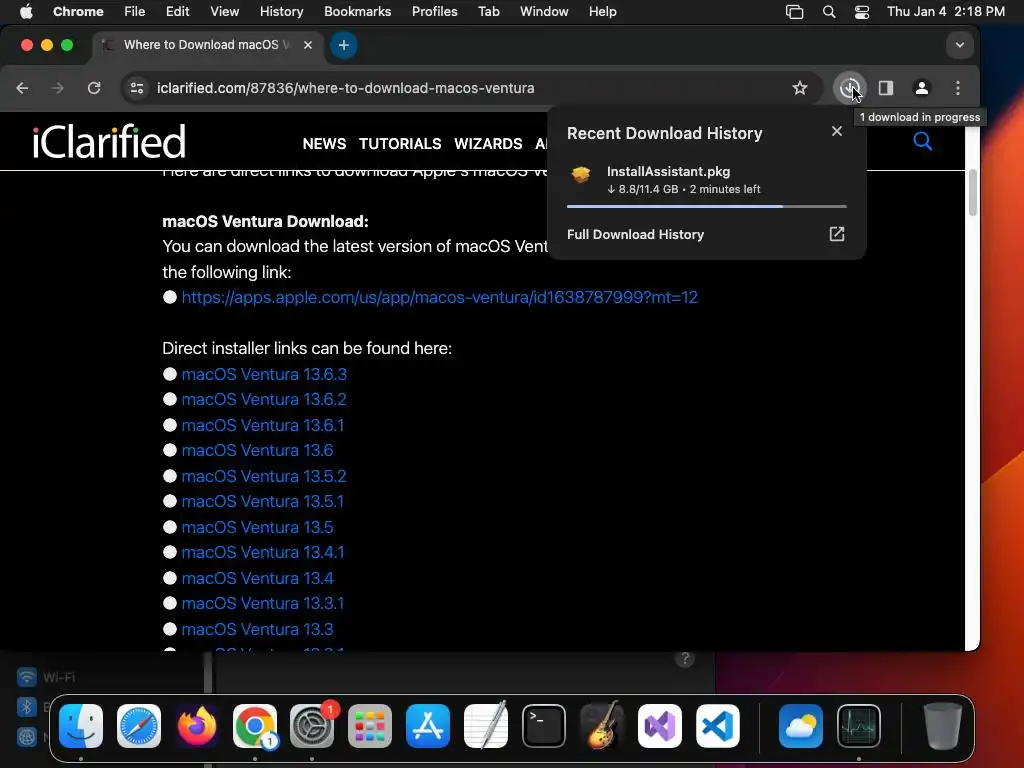Download macOS Ventura 13.6.3
1024x768 pixels.
click(x=264, y=374)
